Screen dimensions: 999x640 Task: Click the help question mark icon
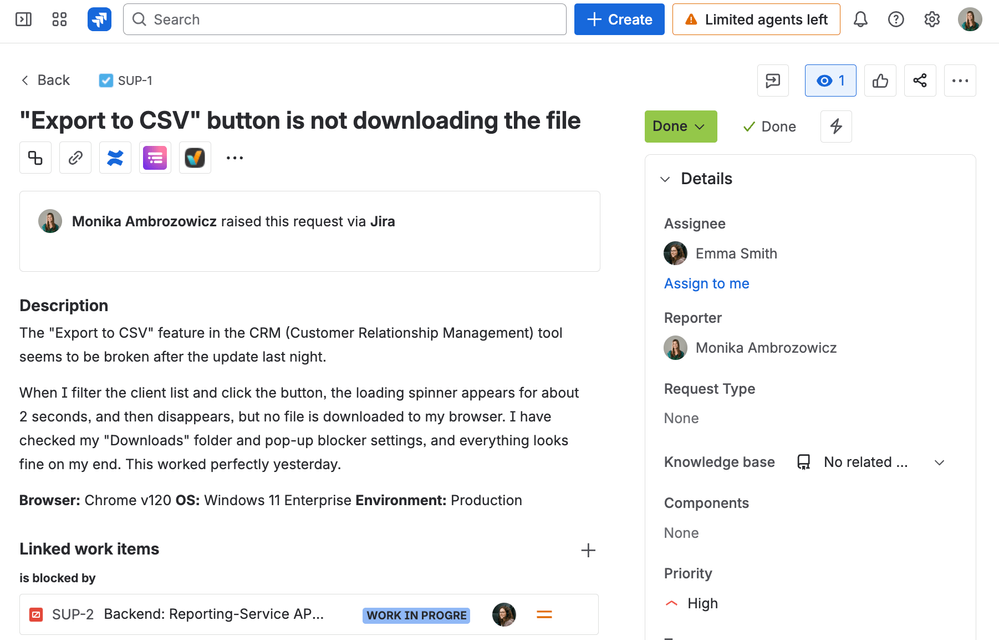click(x=895, y=19)
